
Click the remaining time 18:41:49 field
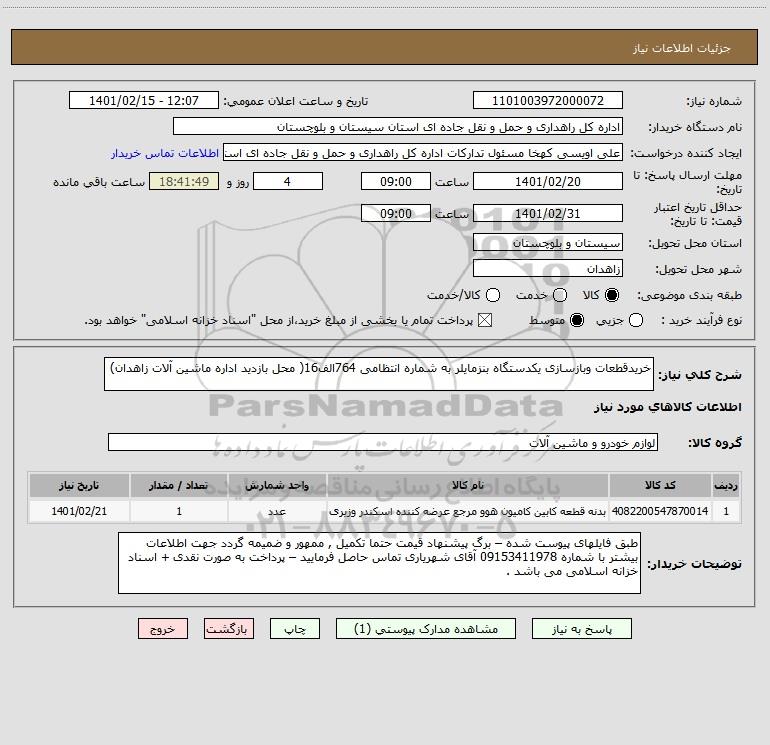pyautogui.click(x=184, y=181)
